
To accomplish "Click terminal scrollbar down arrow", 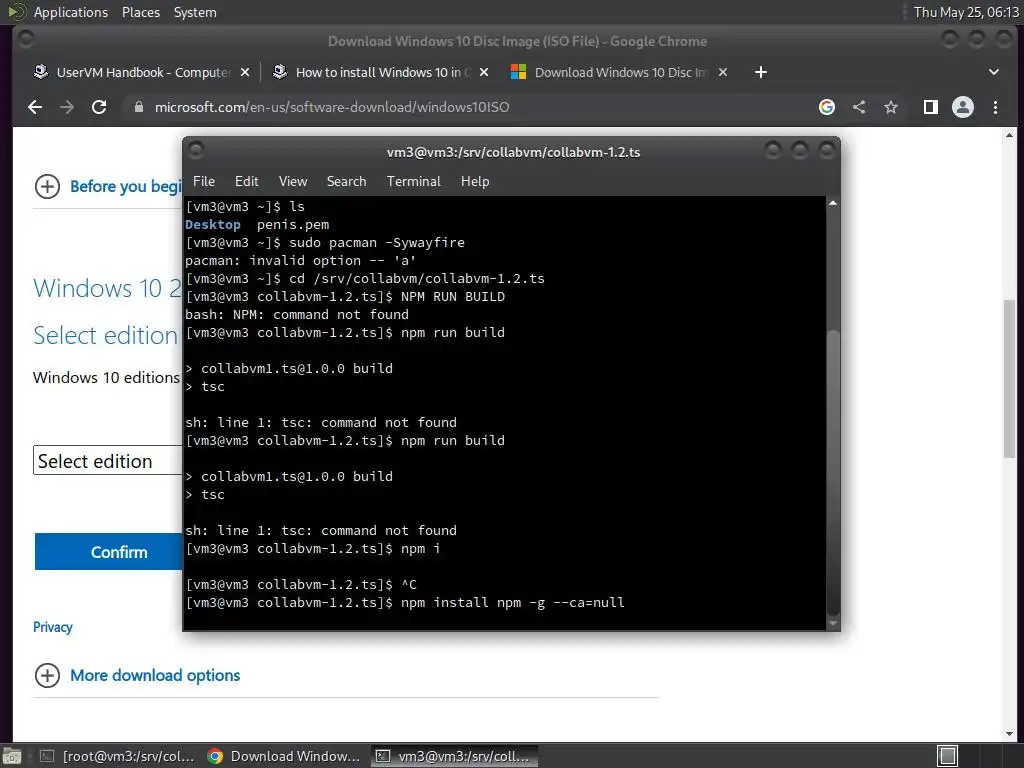I will coord(833,624).
